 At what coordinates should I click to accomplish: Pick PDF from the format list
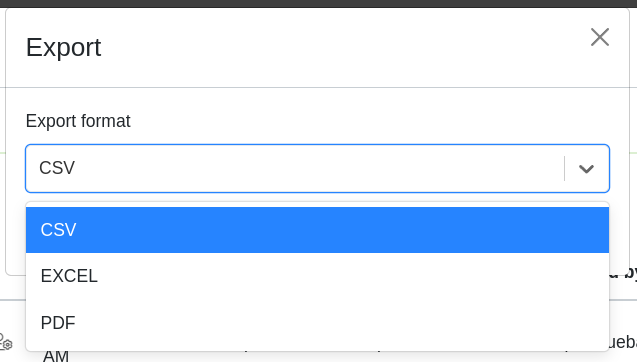coord(317,323)
